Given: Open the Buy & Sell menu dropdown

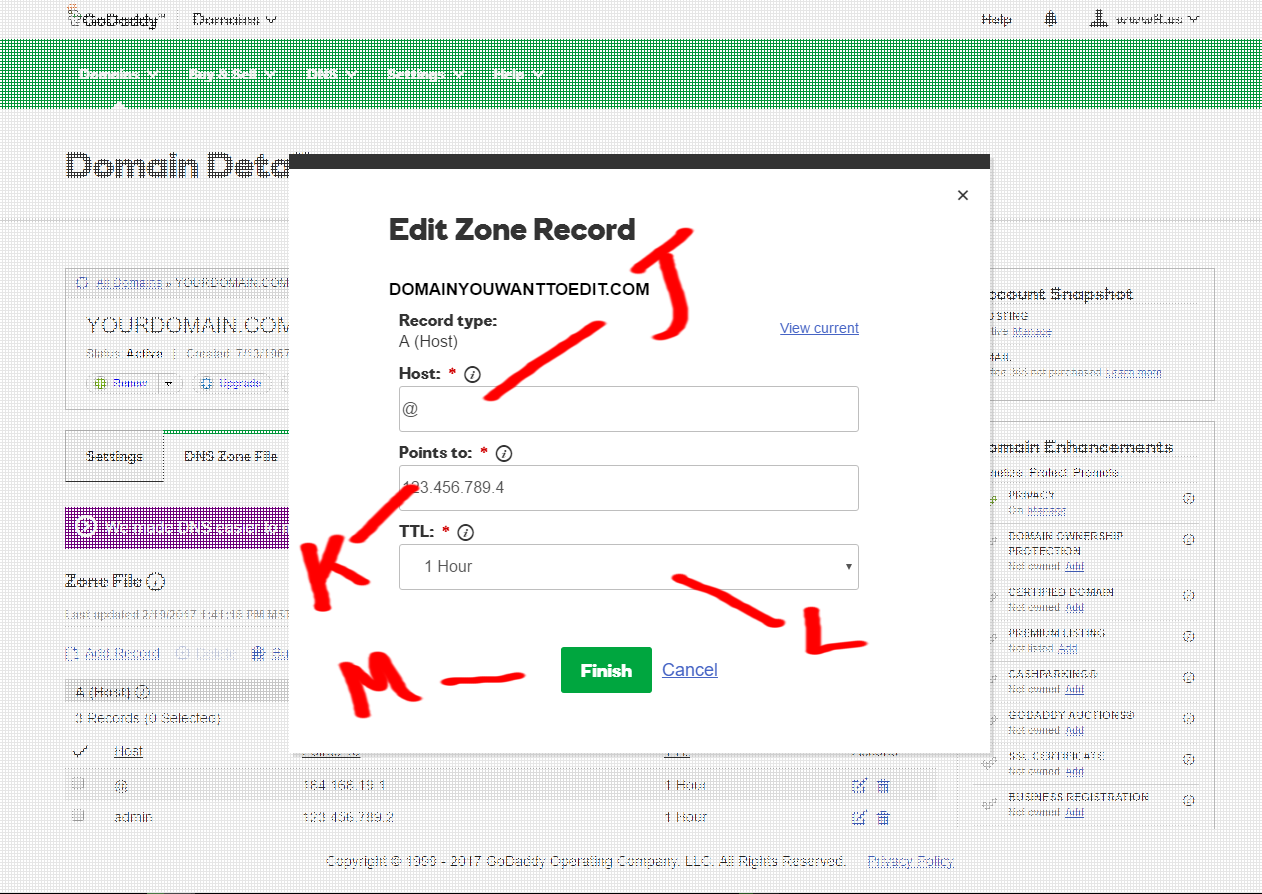Looking at the screenshot, I should coord(232,74).
